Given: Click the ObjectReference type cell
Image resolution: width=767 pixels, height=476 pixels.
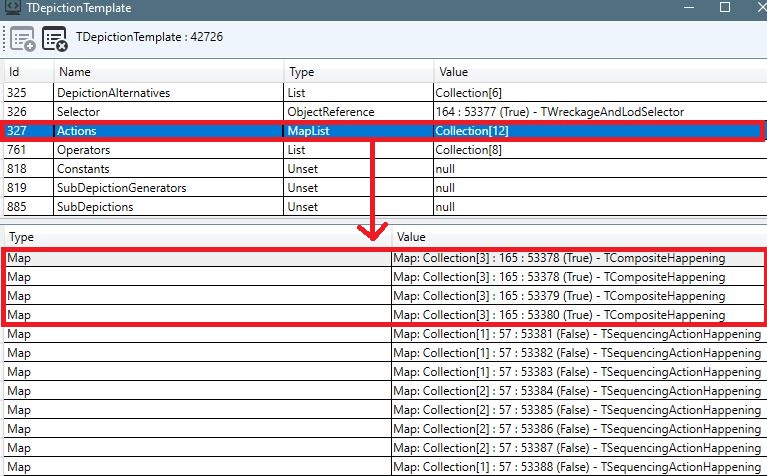Looking at the screenshot, I should (x=358, y=112).
